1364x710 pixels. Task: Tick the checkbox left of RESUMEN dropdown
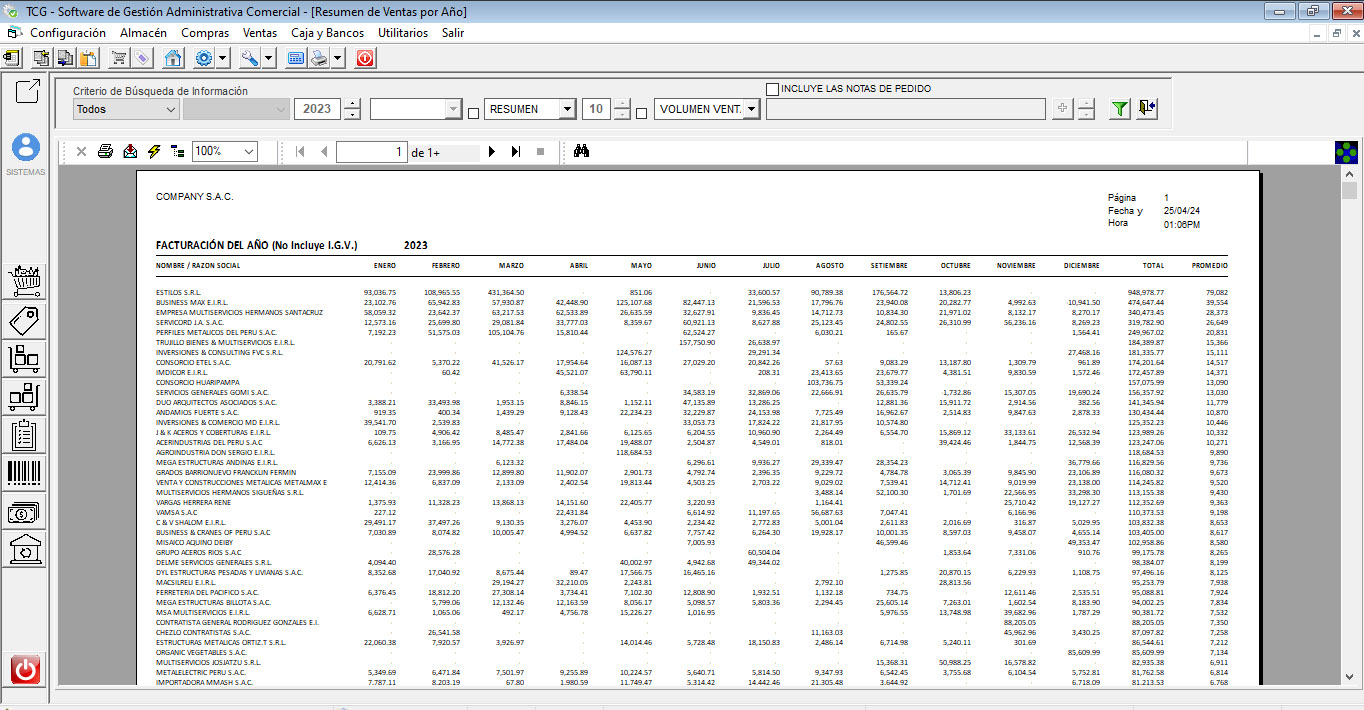(474, 112)
